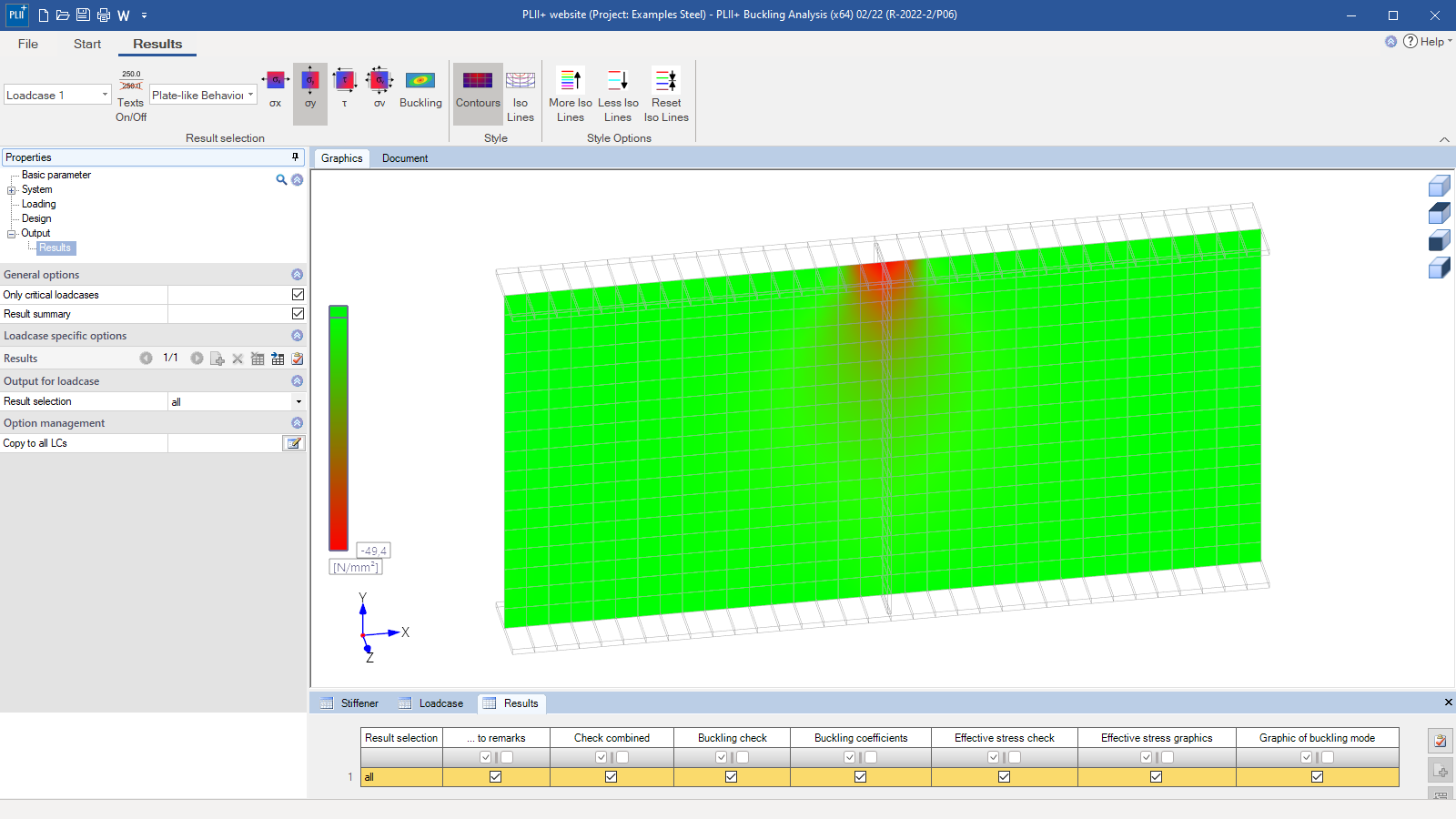Select the second 3D view cube icon
This screenshot has height=819, width=1456.
coord(1439,213)
